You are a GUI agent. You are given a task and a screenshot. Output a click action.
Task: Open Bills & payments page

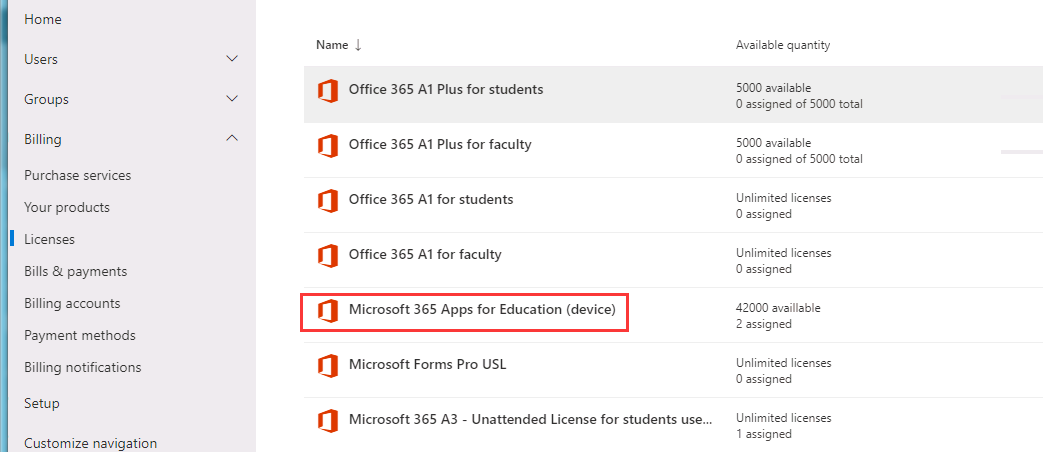tap(75, 271)
